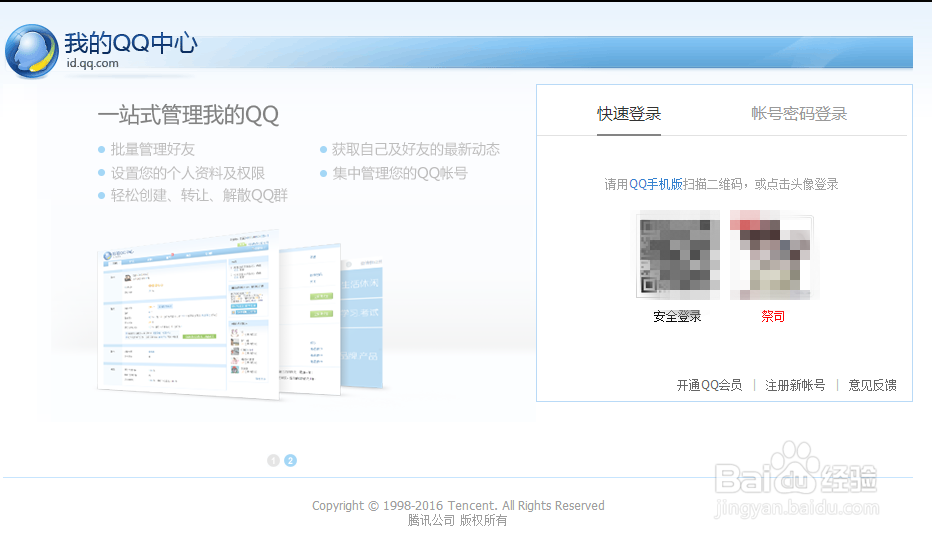Show slide 1 of the carousel
The image size is (932, 540).
273,460
